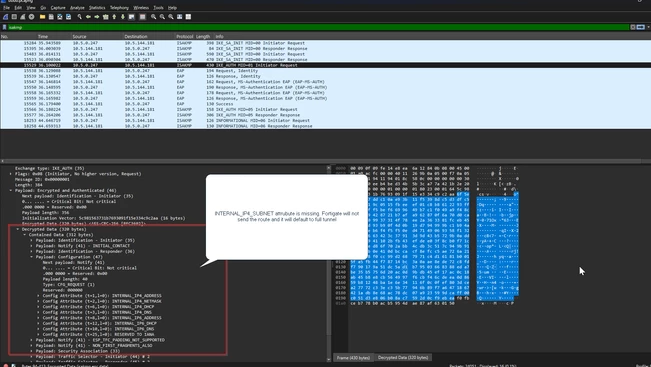Stop the running capture
The image size is (651, 367).
[14, 17]
